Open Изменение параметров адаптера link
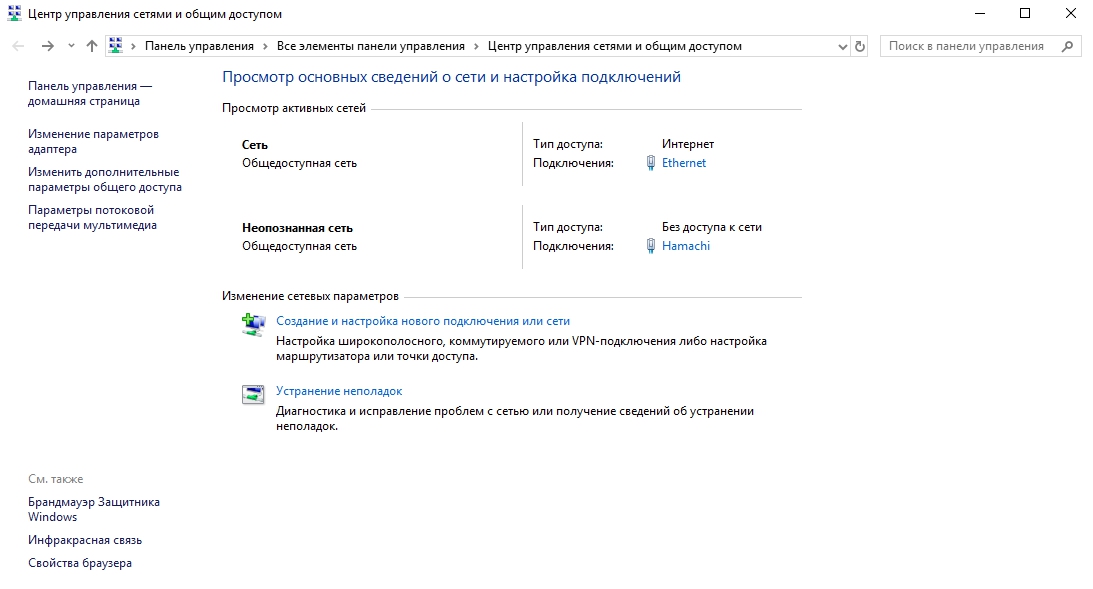 [x=93, y=141]
